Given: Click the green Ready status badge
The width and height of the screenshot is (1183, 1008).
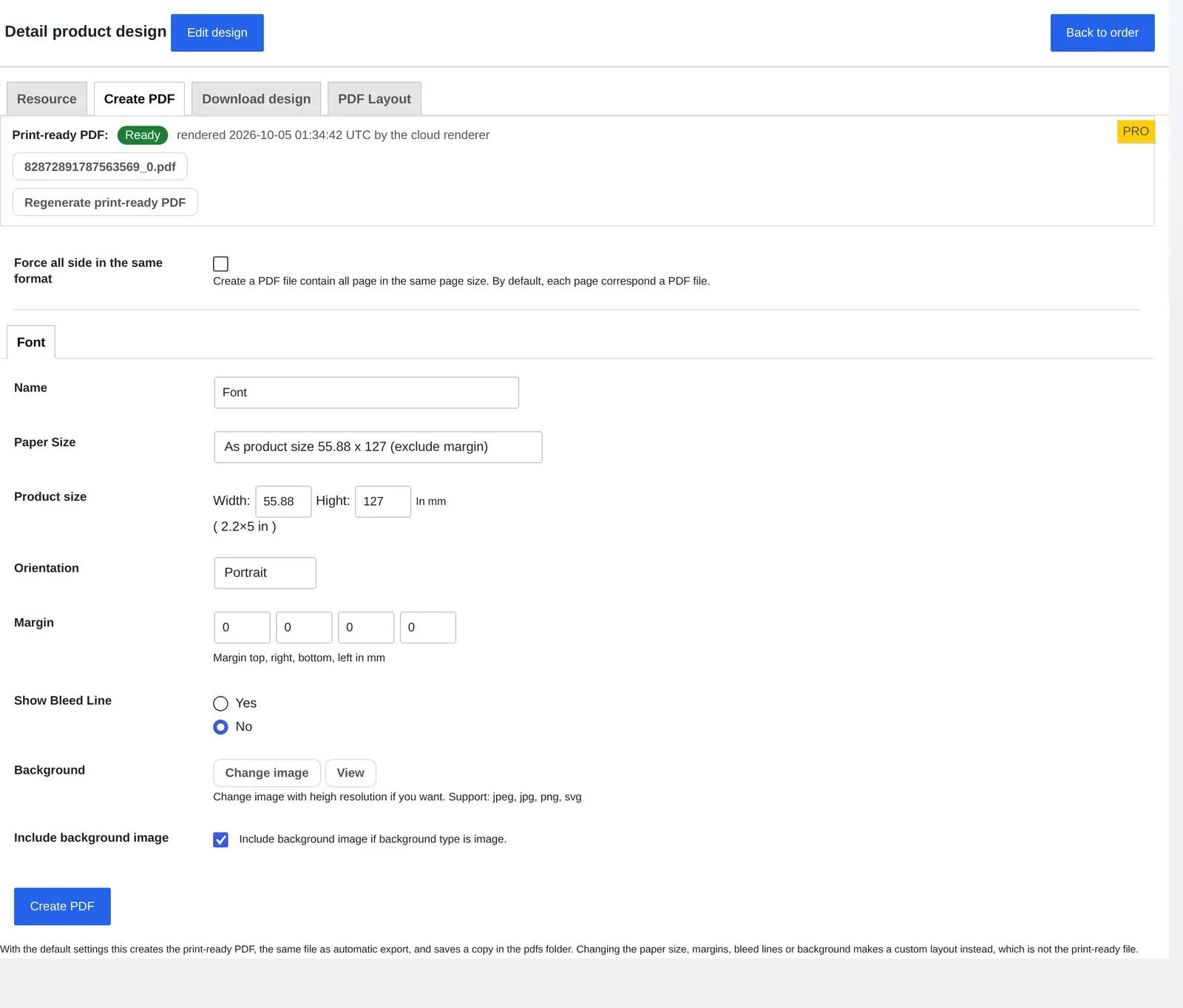Looking at the screenshot, I should point(143,135).
